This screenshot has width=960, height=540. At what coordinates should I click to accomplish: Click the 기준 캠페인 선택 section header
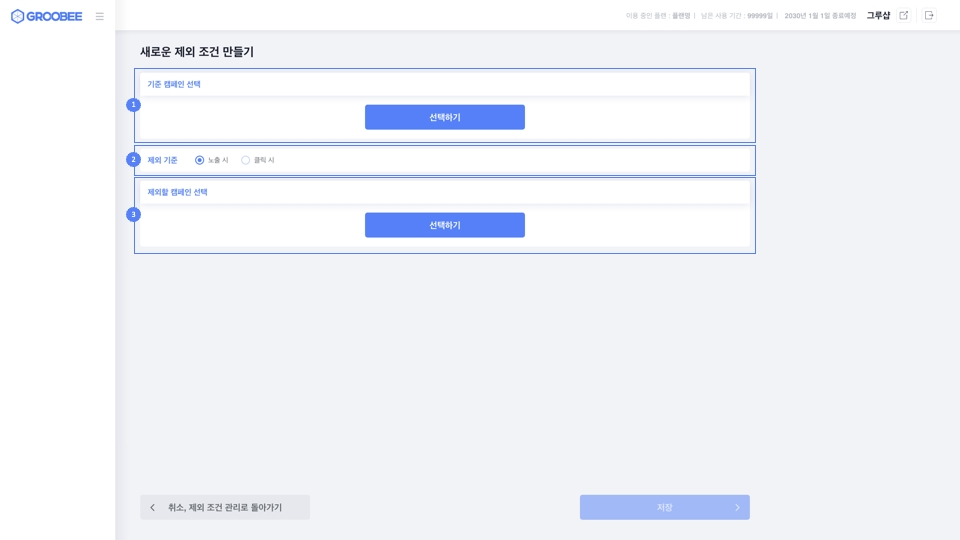[x=174, y=85]
